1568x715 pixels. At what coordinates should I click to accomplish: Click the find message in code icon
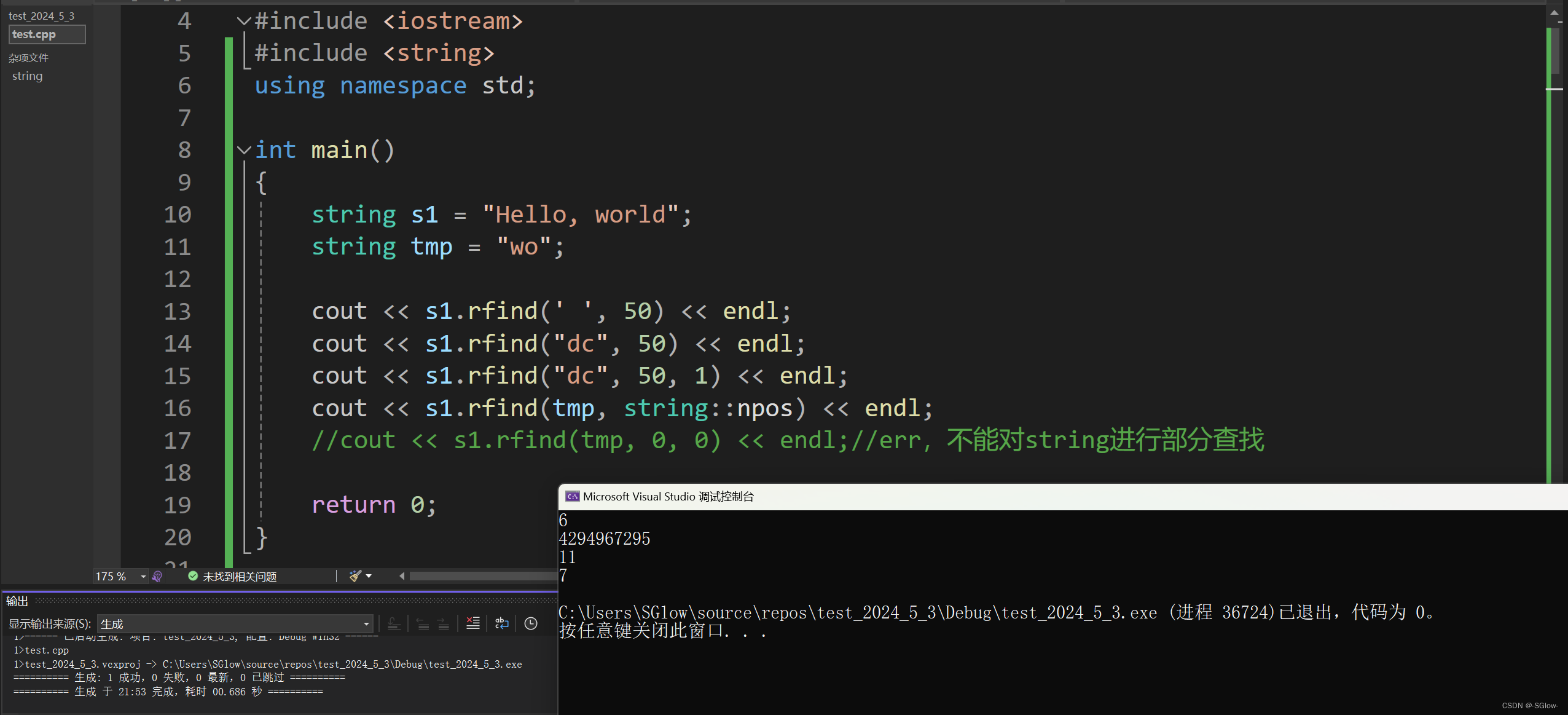[x=394, y=623]
